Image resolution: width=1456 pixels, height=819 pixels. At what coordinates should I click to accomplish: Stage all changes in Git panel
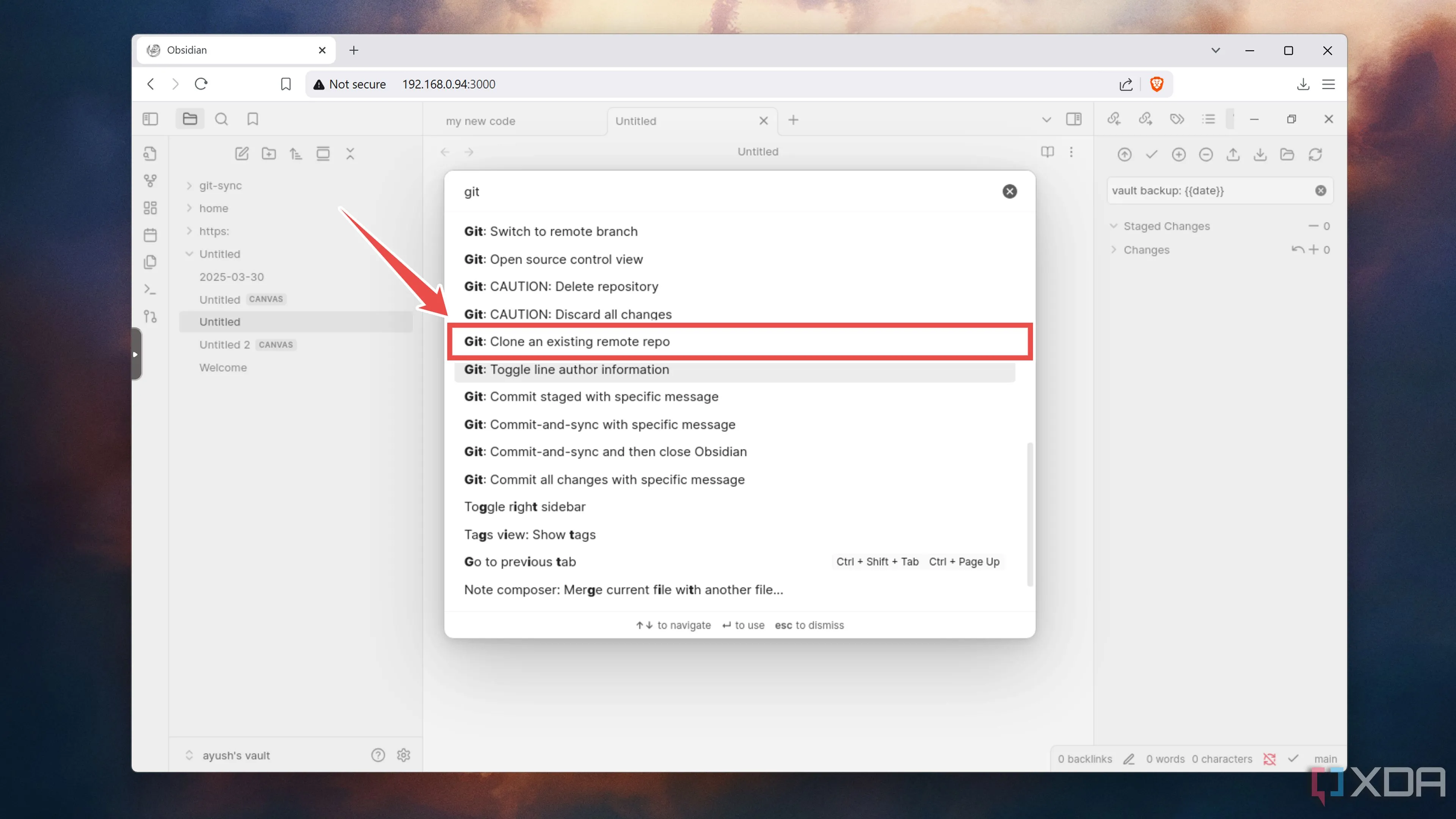pos(1179,154)
